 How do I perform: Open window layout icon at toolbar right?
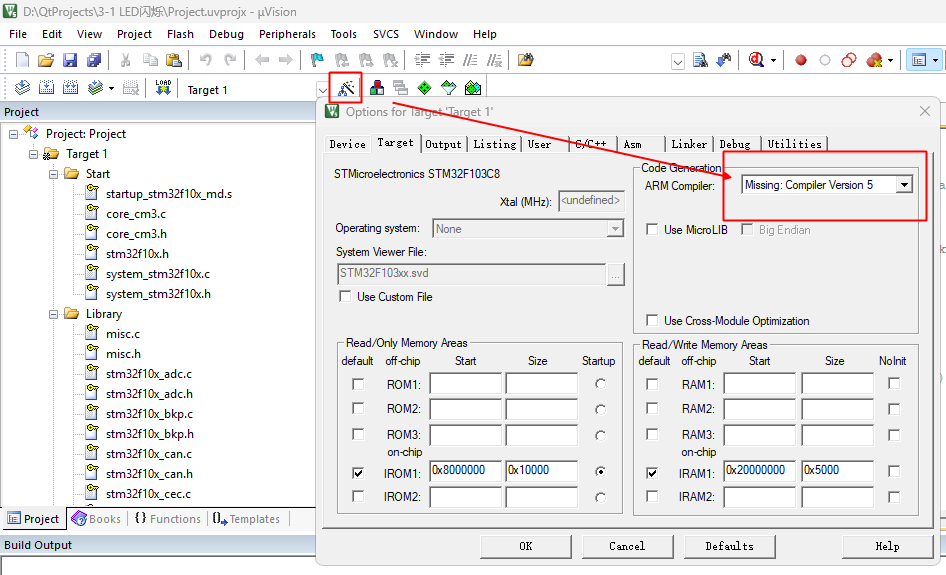point(919,60)
